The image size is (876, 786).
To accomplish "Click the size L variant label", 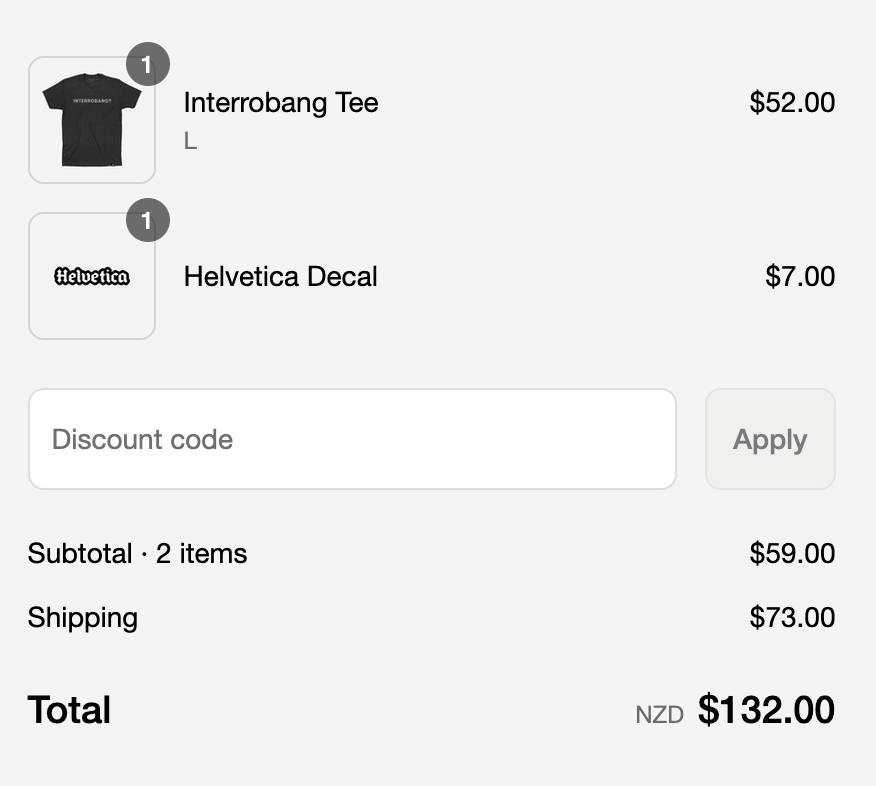I will click(191, 141).
